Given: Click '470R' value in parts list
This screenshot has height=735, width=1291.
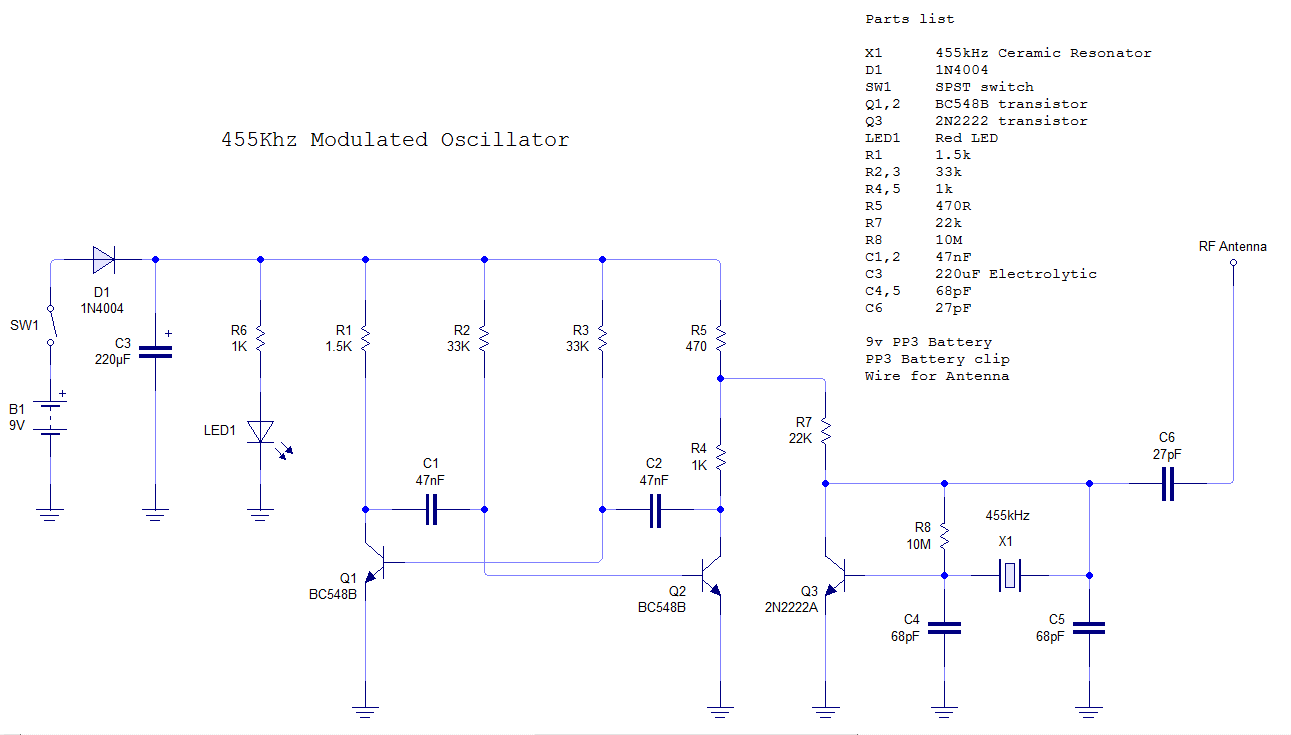Looking at the screenshot, I should (x=953, y=206).
